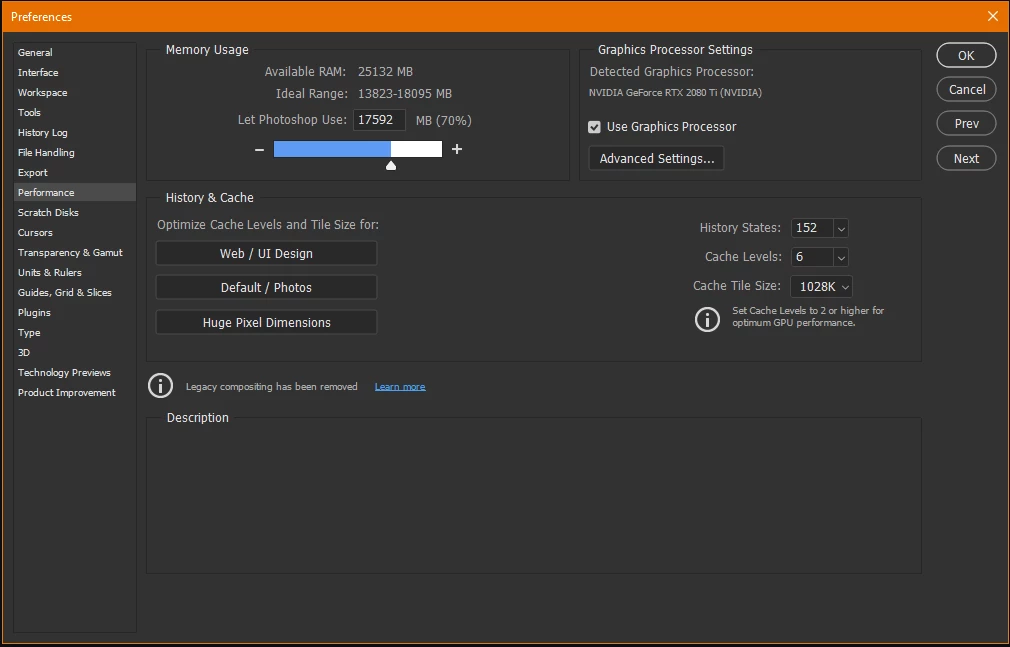This screenshot has height=647, width=1010.
Task: Switch to Scratch Disks preferences
Action: 75,212
